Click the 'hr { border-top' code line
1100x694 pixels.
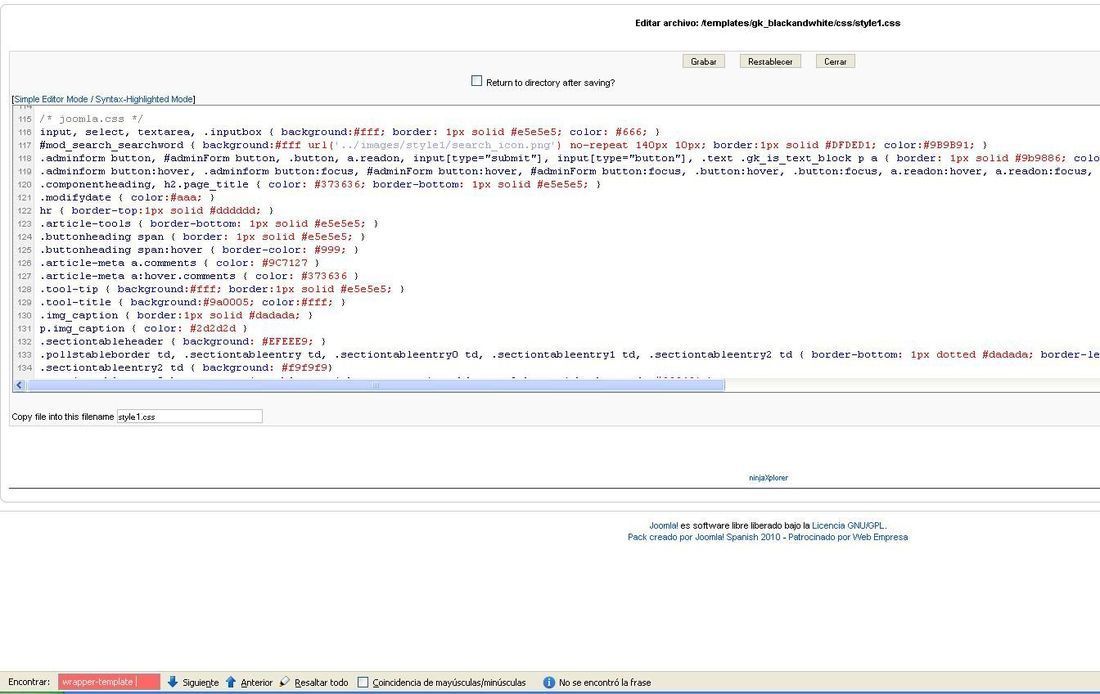[156, 211]
